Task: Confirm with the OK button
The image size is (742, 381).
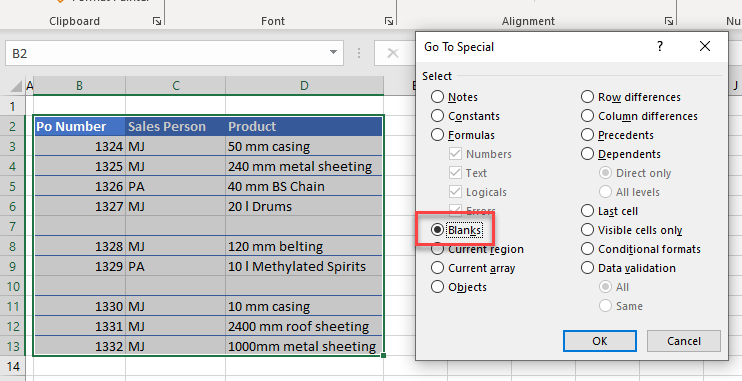Action: coord(600,341)
